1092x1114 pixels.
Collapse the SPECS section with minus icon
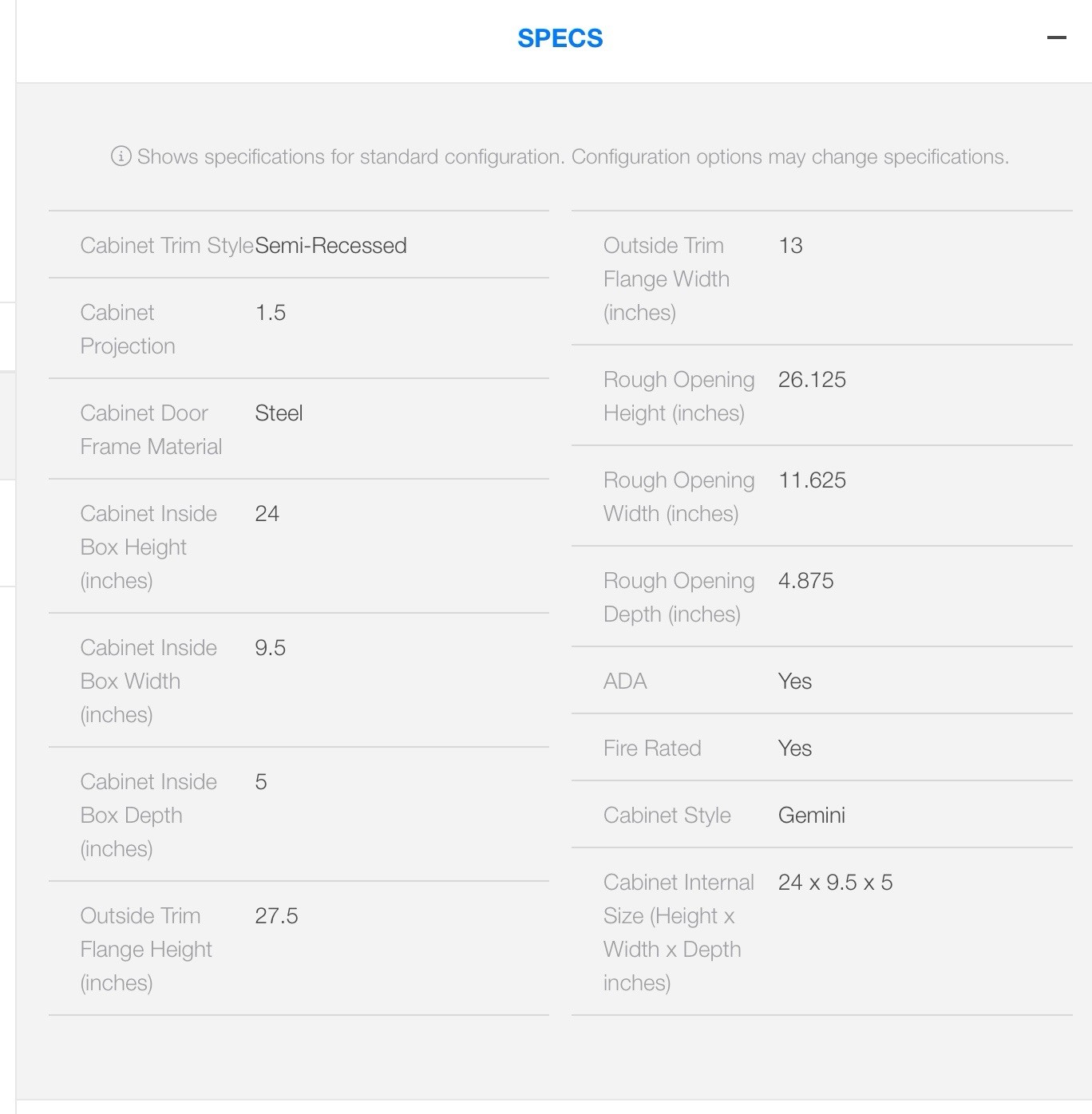pos(1056,38)
